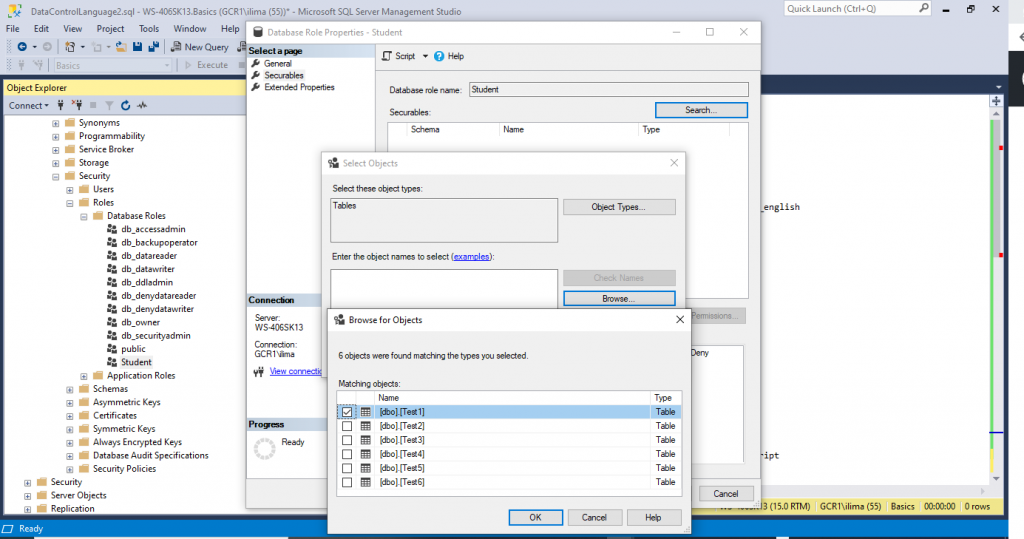Screen dimensions: 1024x539
Task: Click the object names text area
Action: coord(444,288)
